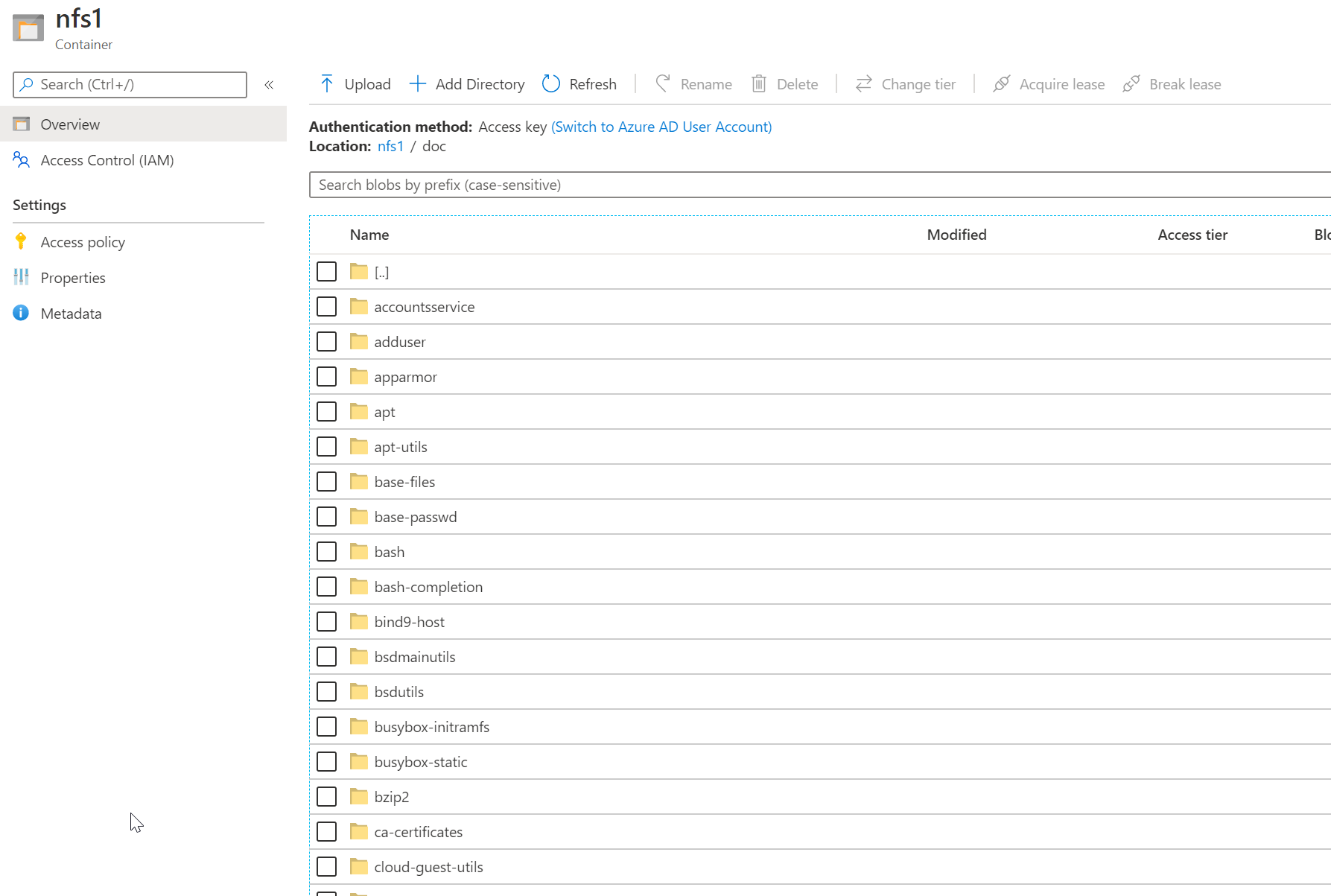
Task: Click the Change tier arrows icon
Action: coord(864,84)
